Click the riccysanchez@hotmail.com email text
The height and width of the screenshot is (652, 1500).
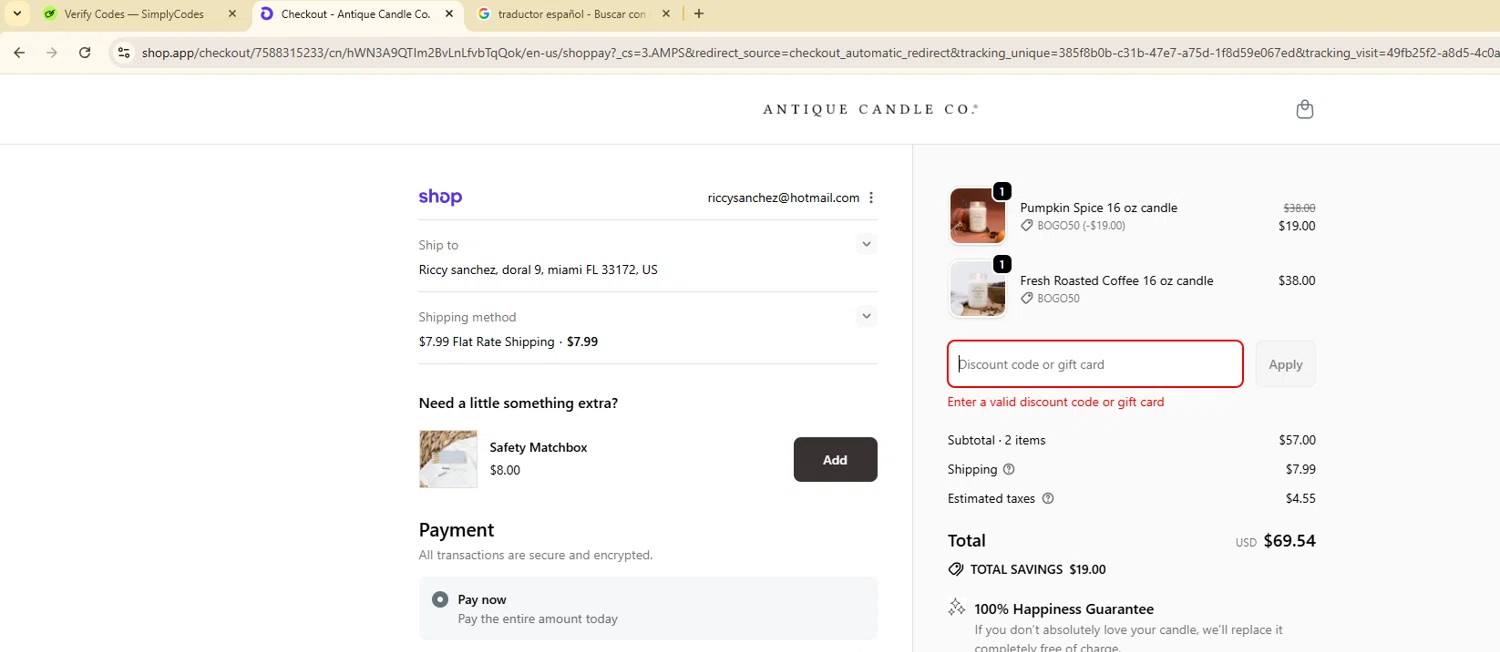click(x=783, y=198)
